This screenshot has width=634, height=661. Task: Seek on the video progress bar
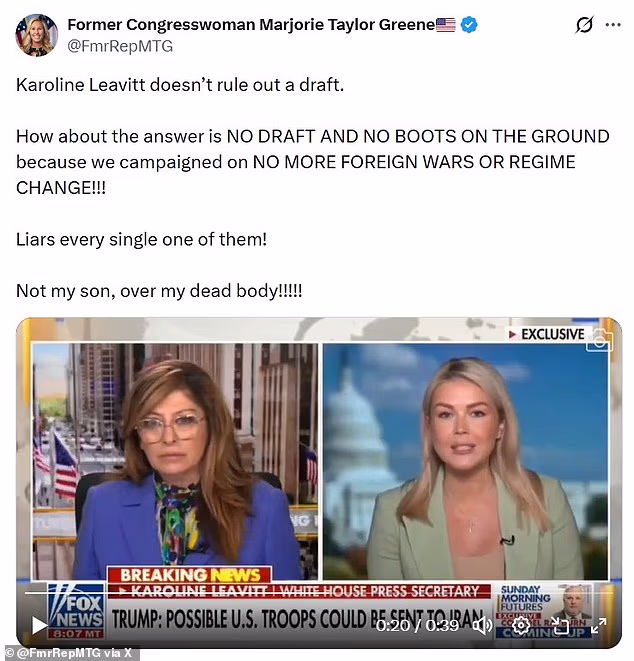pos(318,593)
